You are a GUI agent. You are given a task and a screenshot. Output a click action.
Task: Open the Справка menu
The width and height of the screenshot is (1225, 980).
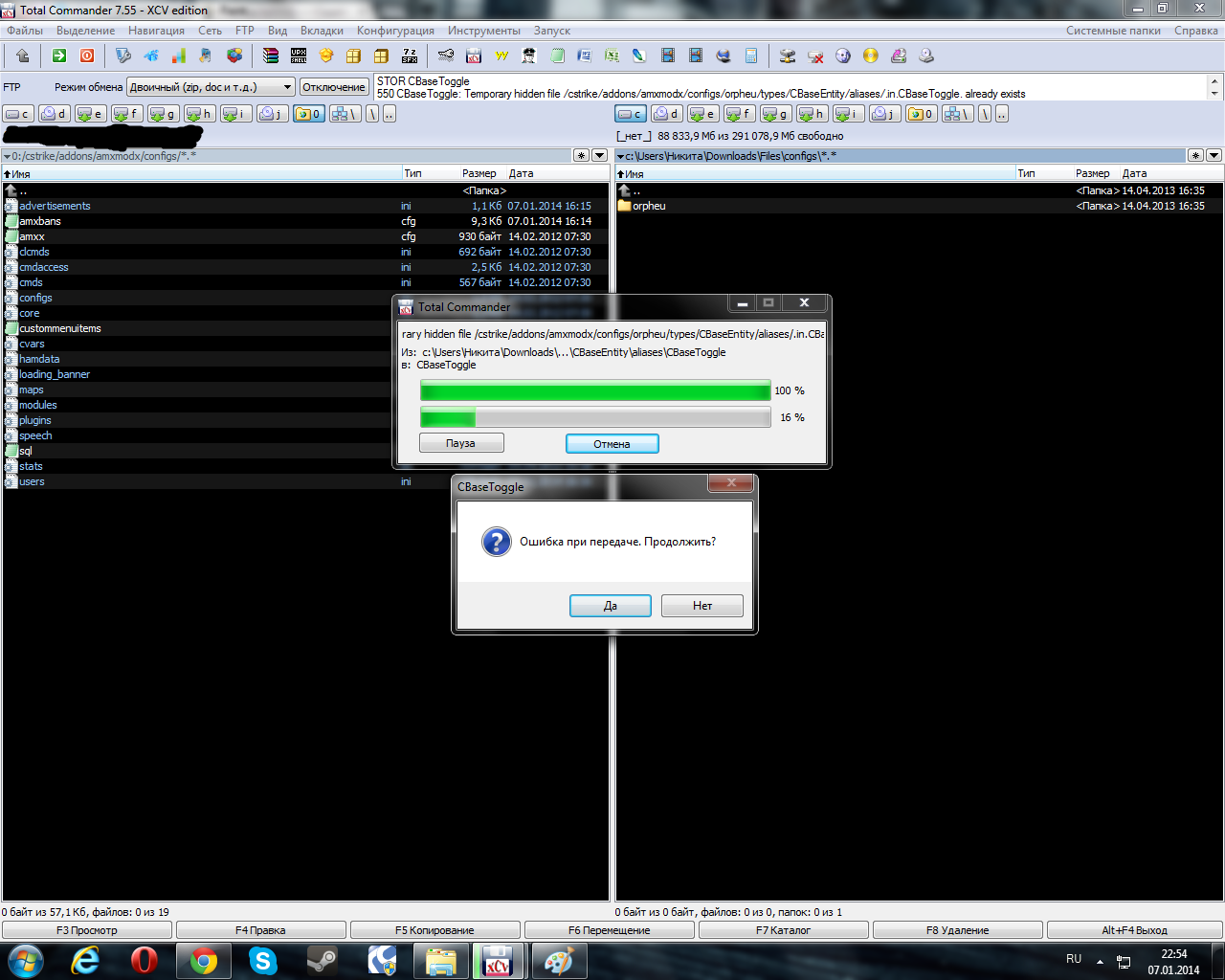pyautogui.click(x=1196, y=31)
